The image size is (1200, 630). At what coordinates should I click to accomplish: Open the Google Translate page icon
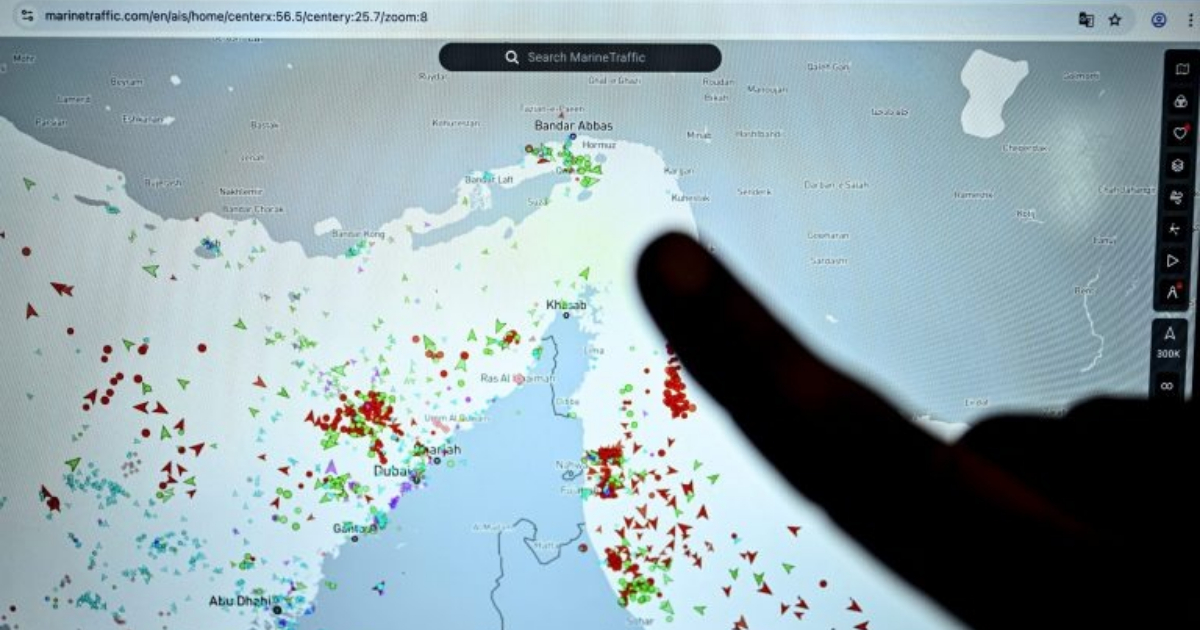point(1086,19)
